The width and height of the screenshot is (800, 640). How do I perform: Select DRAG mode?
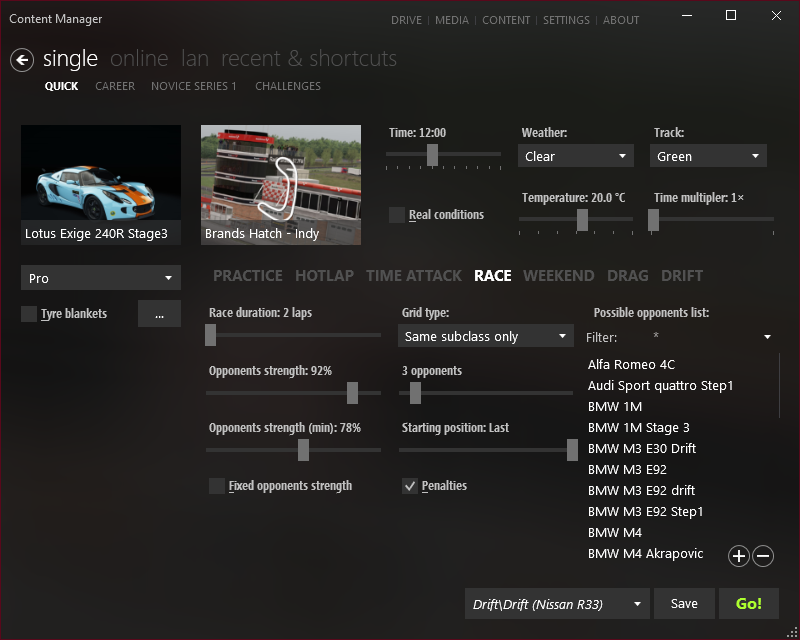coord(628,276)
